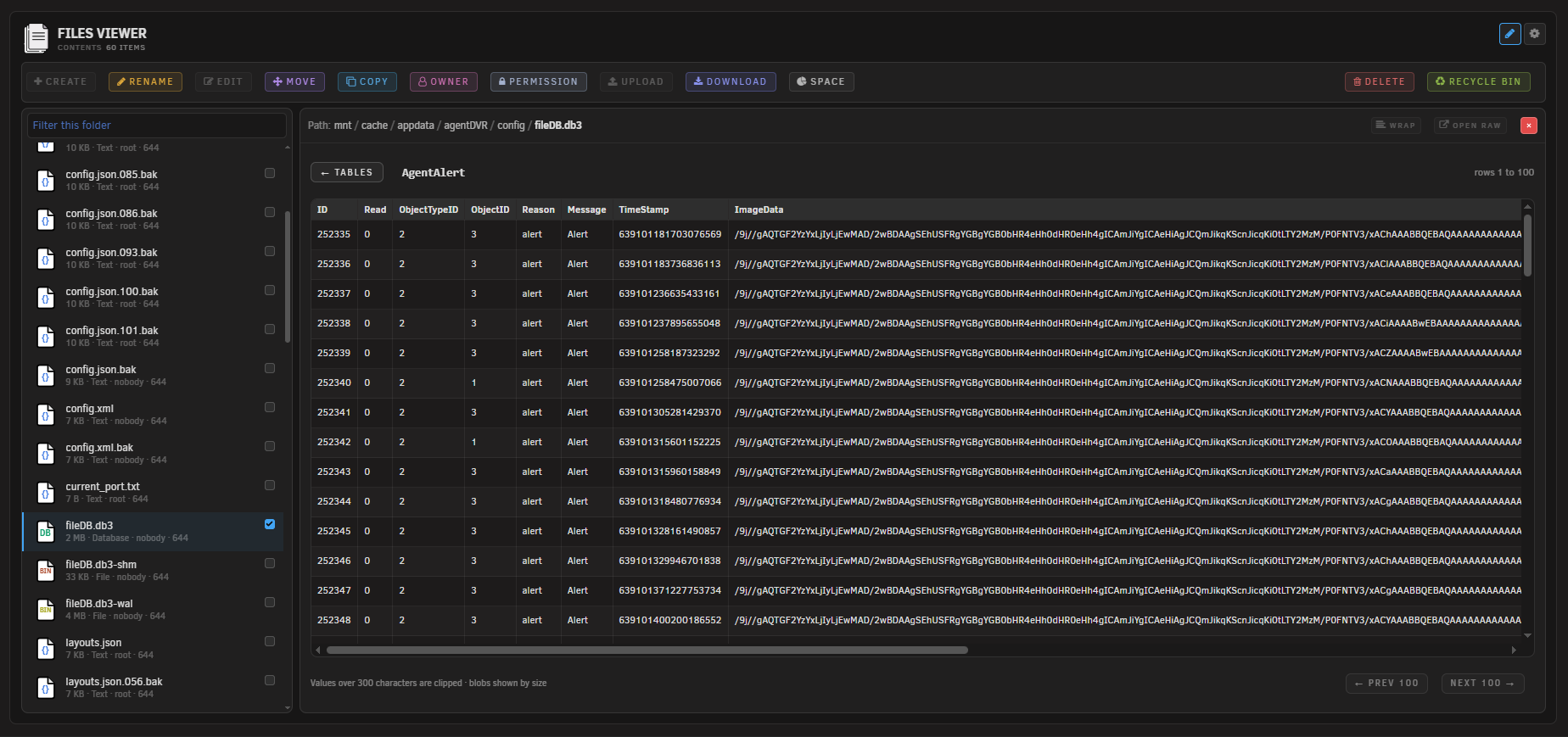Click the Owner toolbar button

pos(444,81)
